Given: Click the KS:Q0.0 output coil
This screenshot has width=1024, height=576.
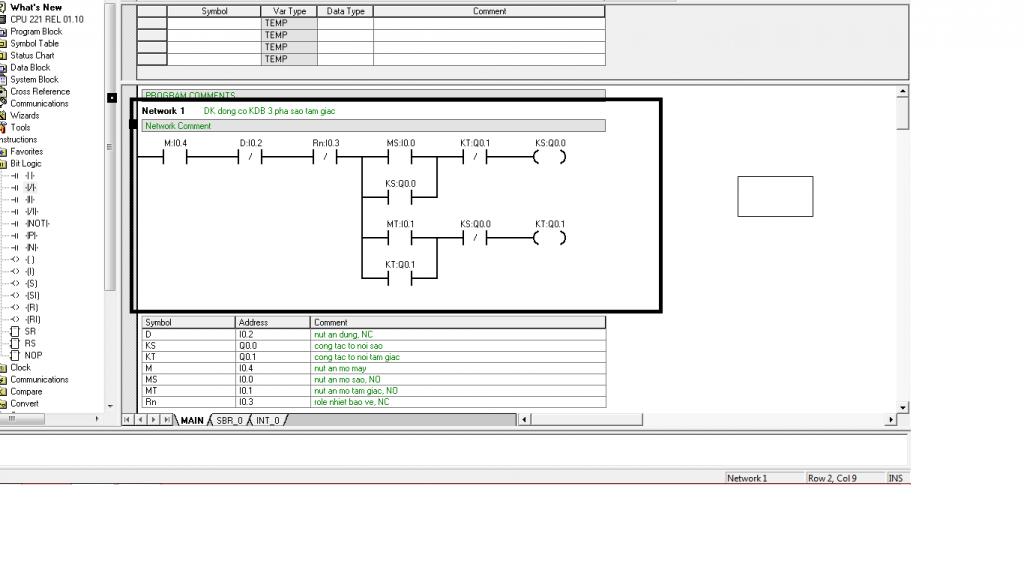Looking at the screenshot, I should point(549,157).
